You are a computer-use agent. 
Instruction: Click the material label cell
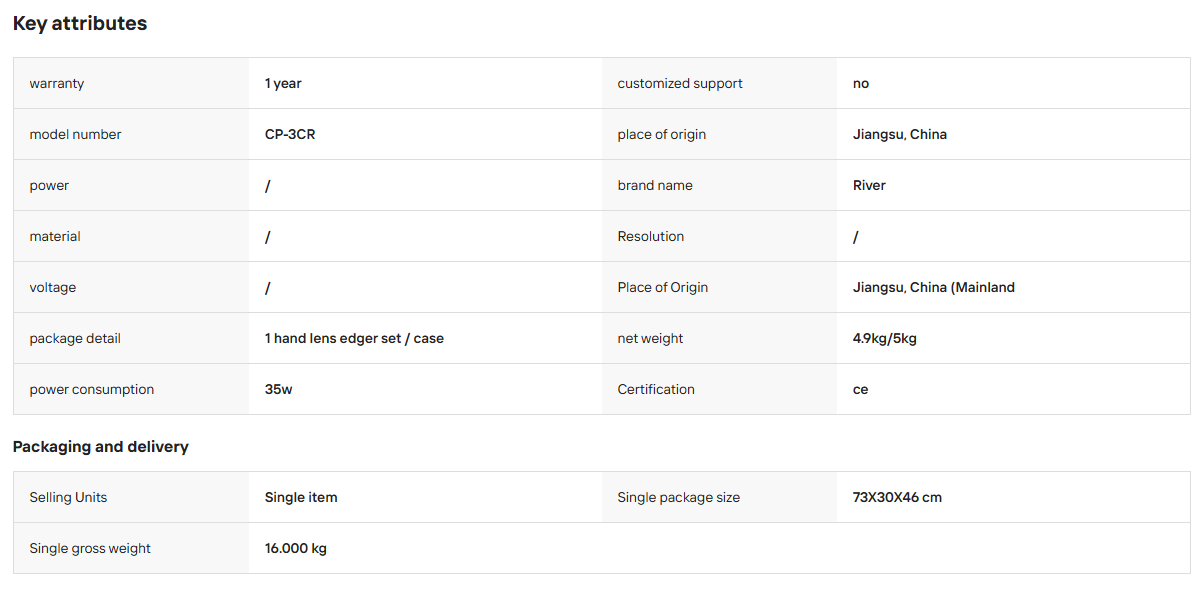tap(131, 236)
